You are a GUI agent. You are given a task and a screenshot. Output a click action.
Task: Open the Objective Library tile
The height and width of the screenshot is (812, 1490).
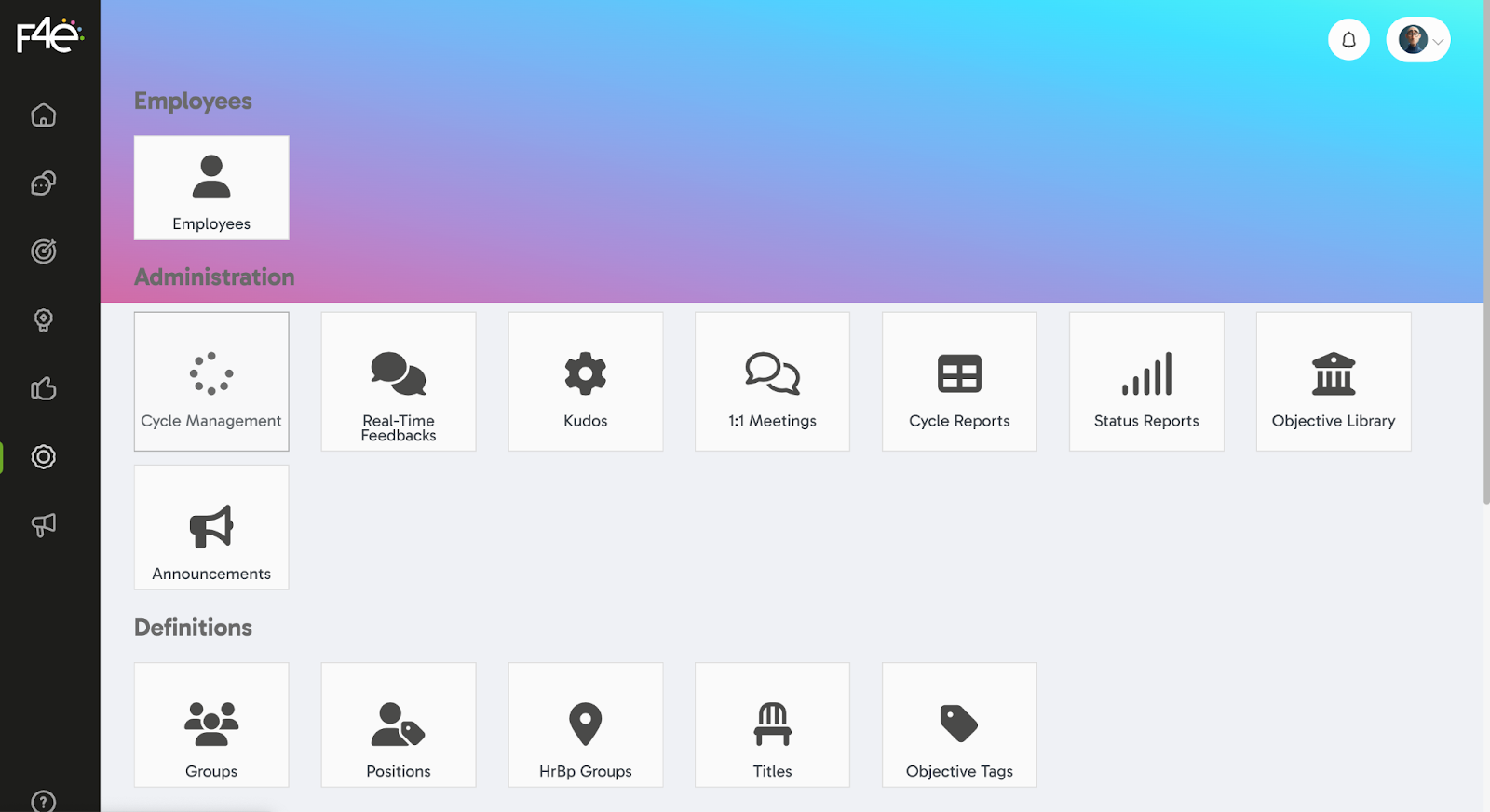1334,382
